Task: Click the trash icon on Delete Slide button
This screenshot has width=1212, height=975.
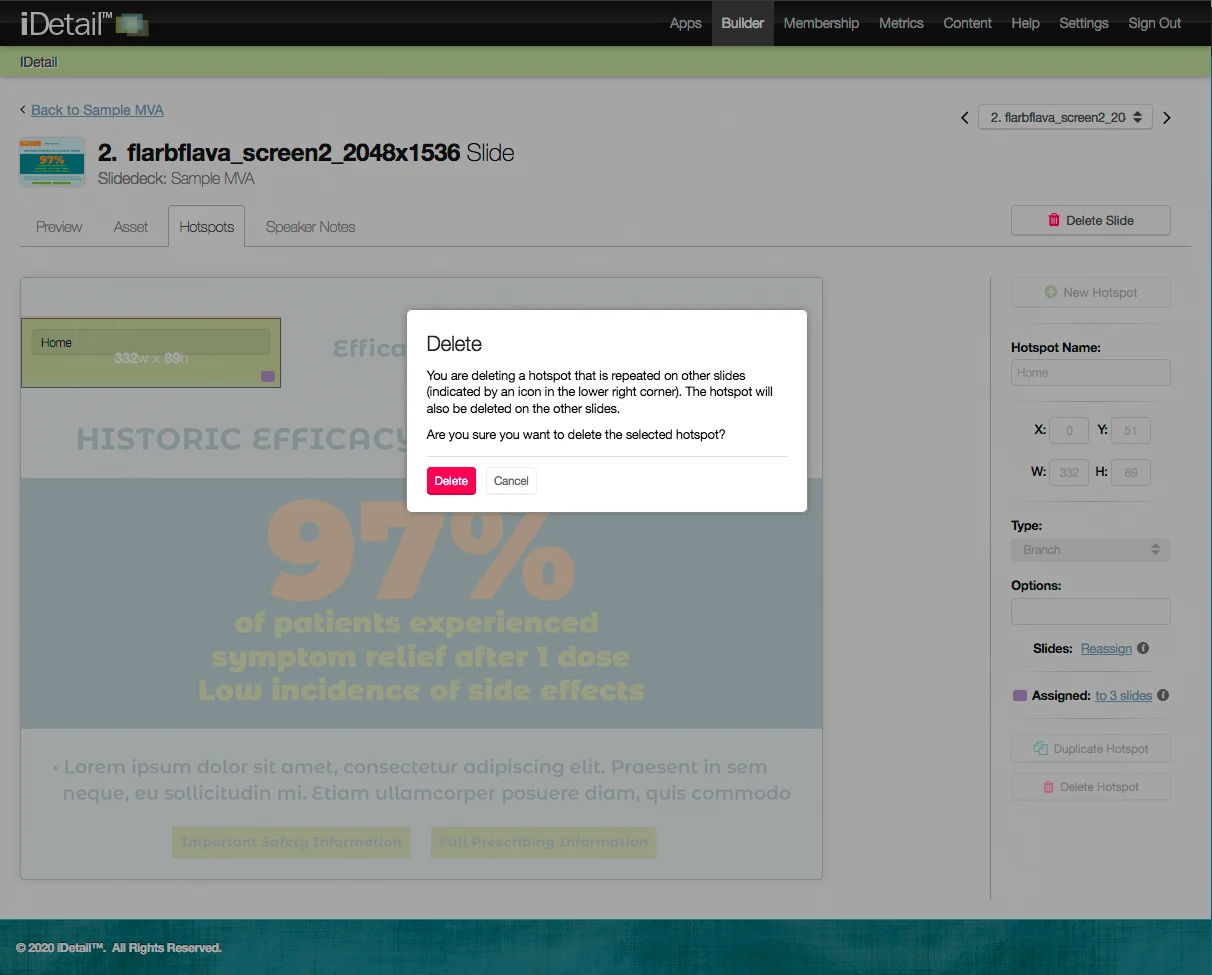Action: tap(1054, 220)
